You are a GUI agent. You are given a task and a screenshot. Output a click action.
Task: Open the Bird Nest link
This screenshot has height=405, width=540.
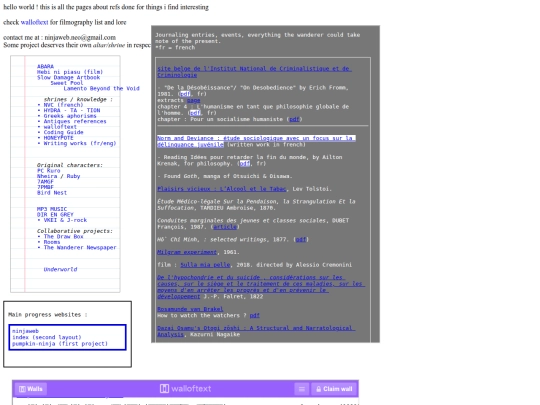pyautogui.click(x=52, y=193)
